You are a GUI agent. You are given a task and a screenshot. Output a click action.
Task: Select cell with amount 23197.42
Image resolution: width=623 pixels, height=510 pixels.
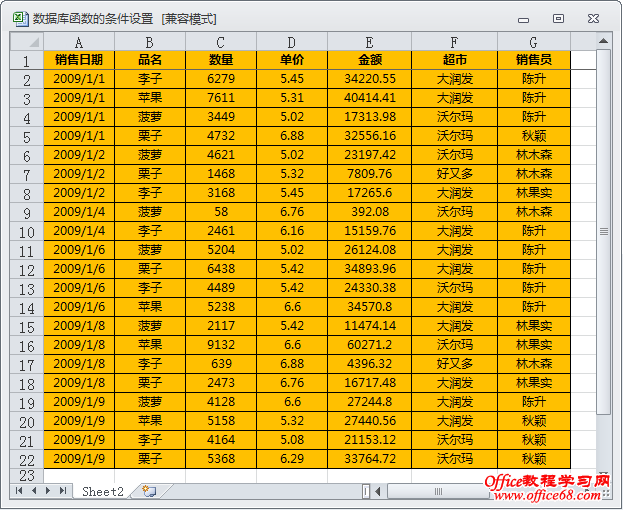pyautogui.click(x=370, y=155)
